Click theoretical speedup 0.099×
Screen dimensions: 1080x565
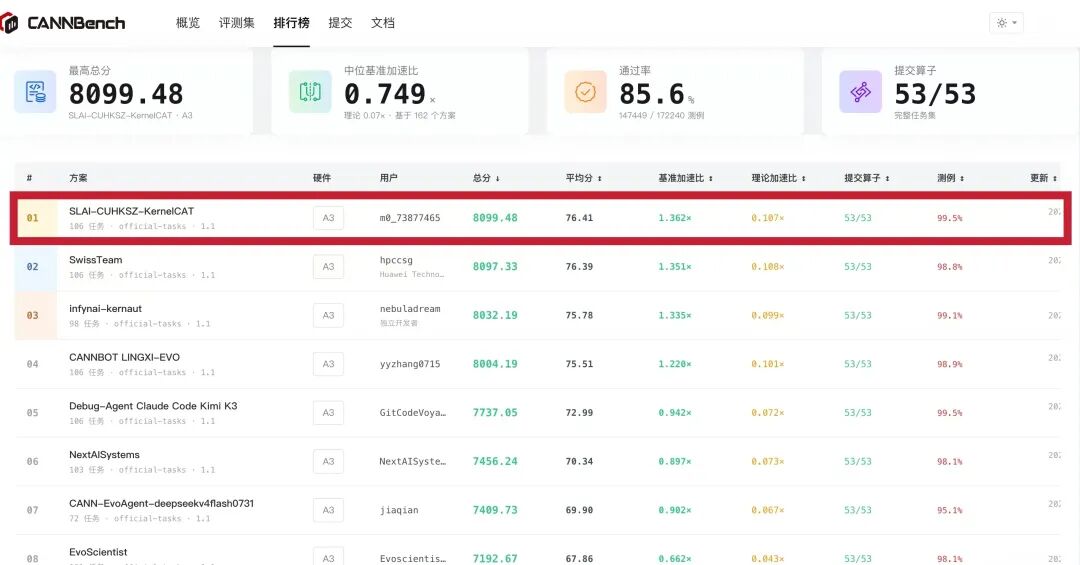(x=767, y=316)
